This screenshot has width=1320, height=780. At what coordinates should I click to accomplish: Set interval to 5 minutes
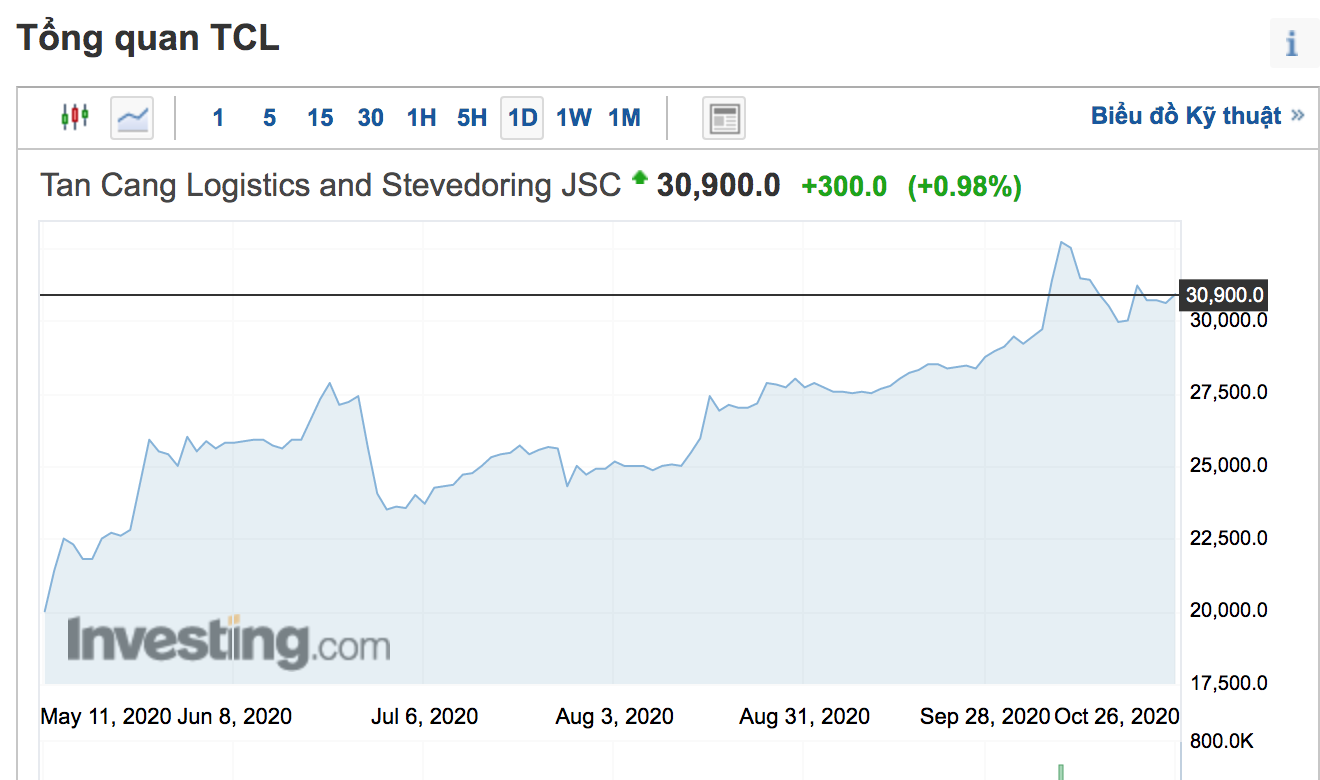click(x=269, y=118)
